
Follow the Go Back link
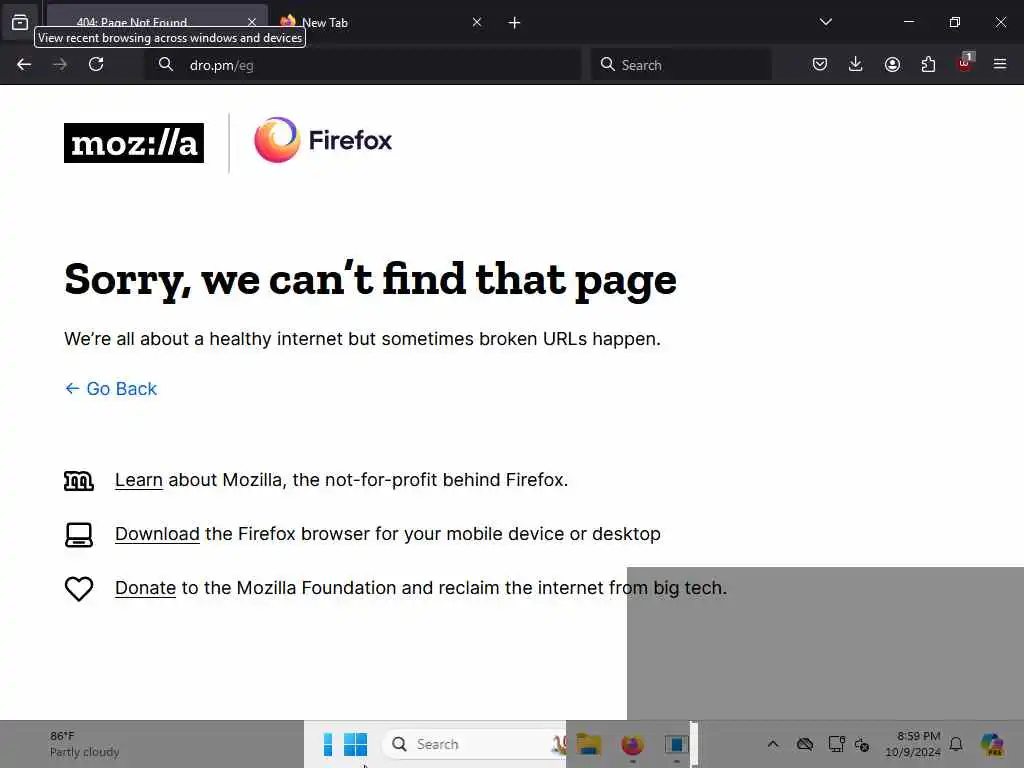point(111,389)
